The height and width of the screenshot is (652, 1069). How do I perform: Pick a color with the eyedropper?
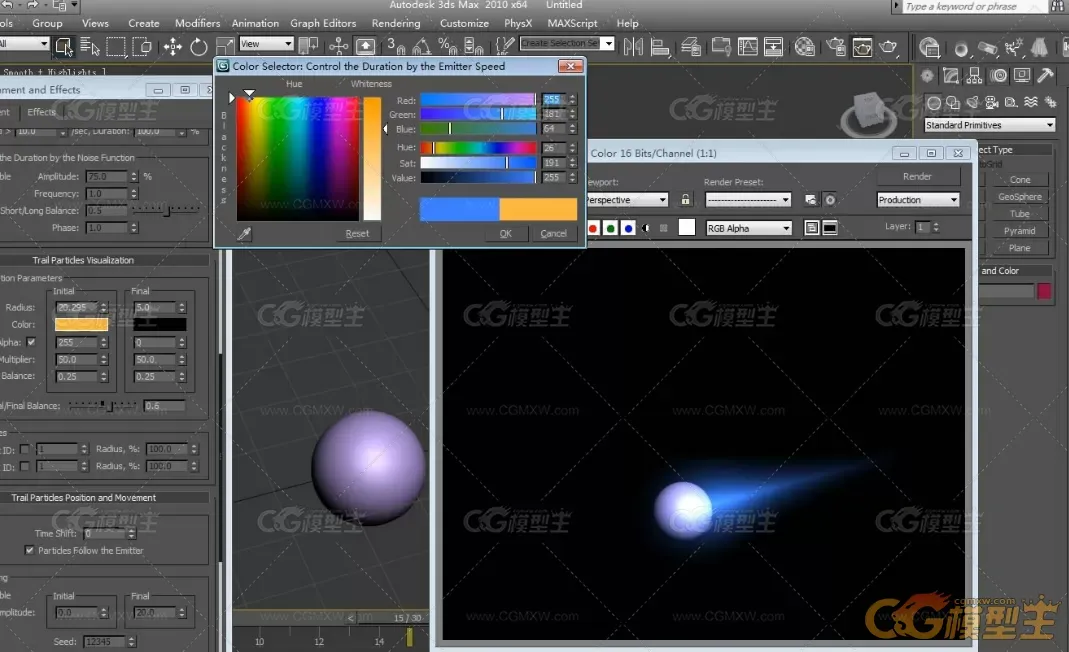pos(244,234)
